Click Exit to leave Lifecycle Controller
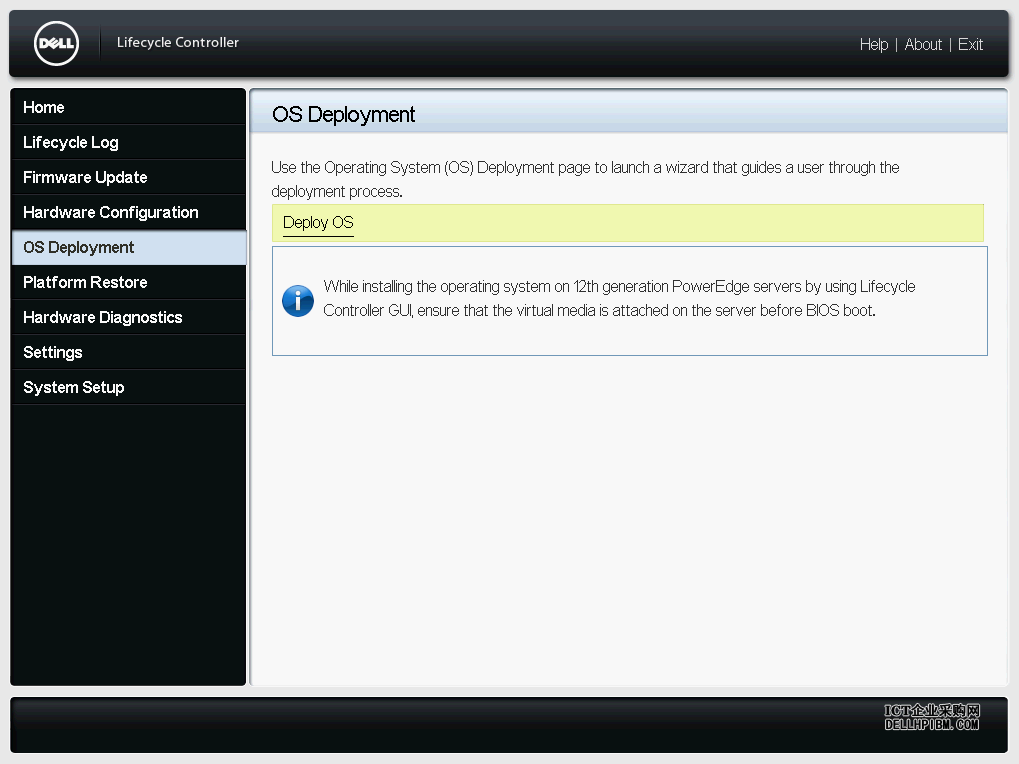The image size is (1019, 764). coord(970,44)
